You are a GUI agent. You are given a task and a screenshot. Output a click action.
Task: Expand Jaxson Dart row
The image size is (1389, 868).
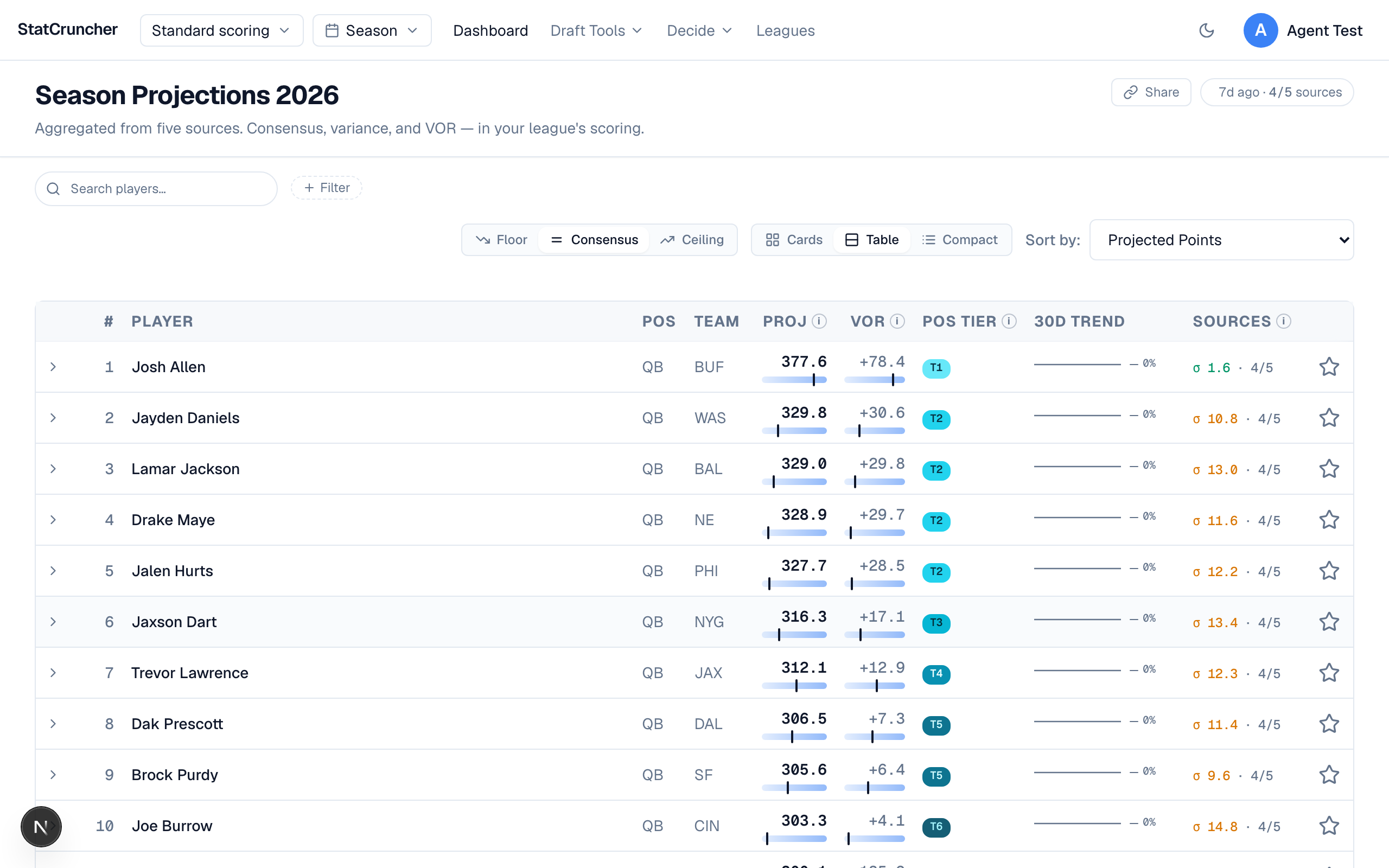[x=53, y=622]
